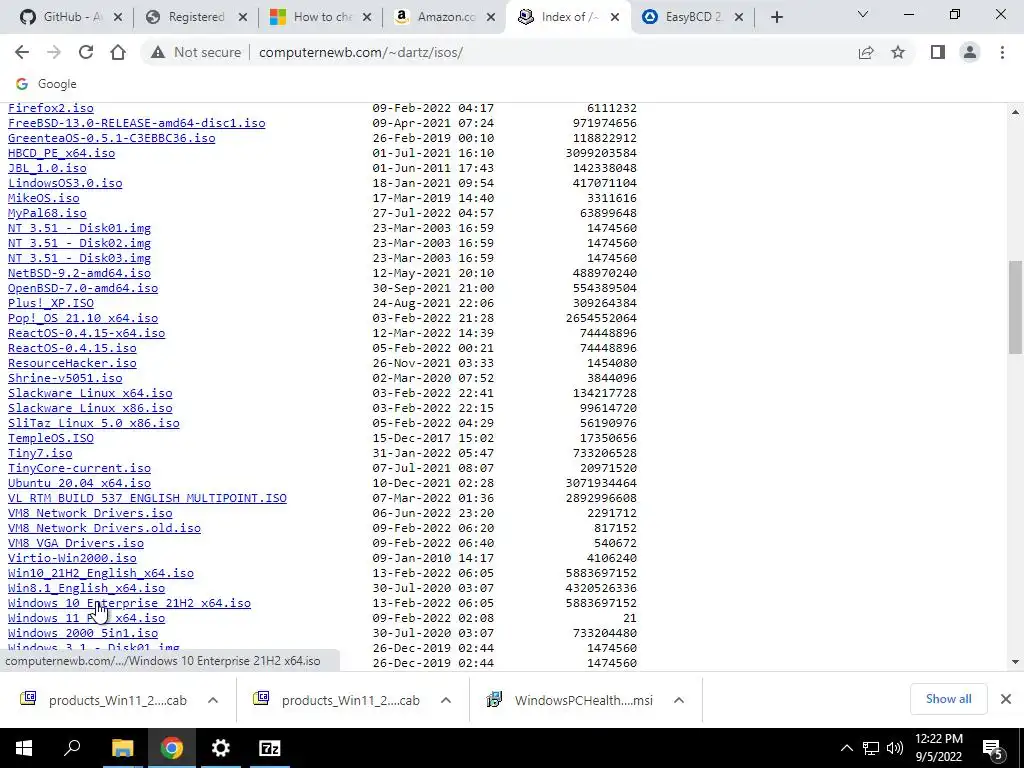The width and height of the screenshot is (1024, 768).
Task: Switch to the Amazon.com tab
Action: (438, 18)
